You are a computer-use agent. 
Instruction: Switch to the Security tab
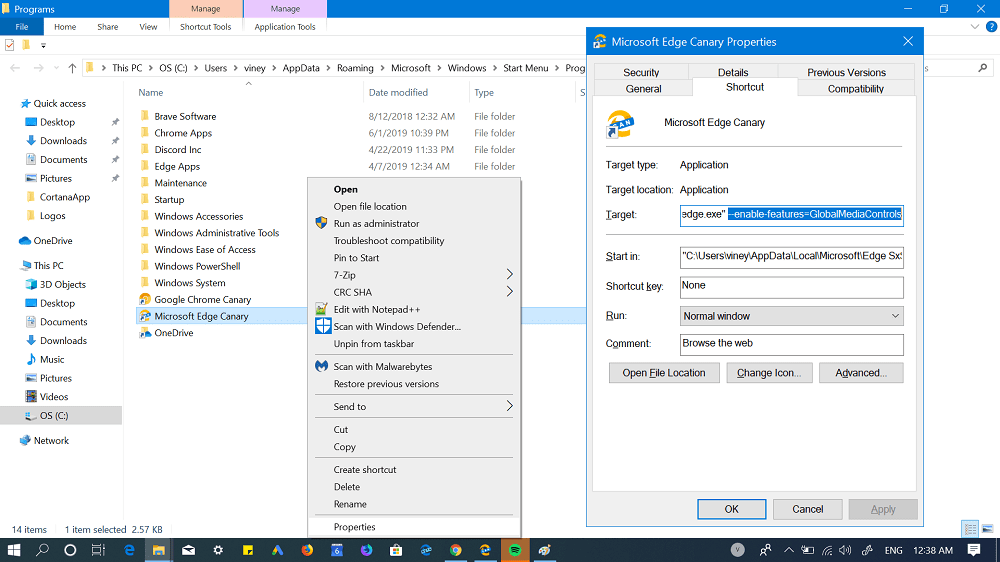click(641, 72)
